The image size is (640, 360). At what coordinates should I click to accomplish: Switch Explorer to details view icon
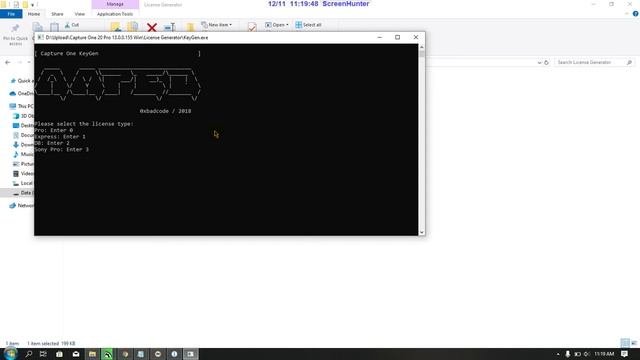click(x=625, y=343)
